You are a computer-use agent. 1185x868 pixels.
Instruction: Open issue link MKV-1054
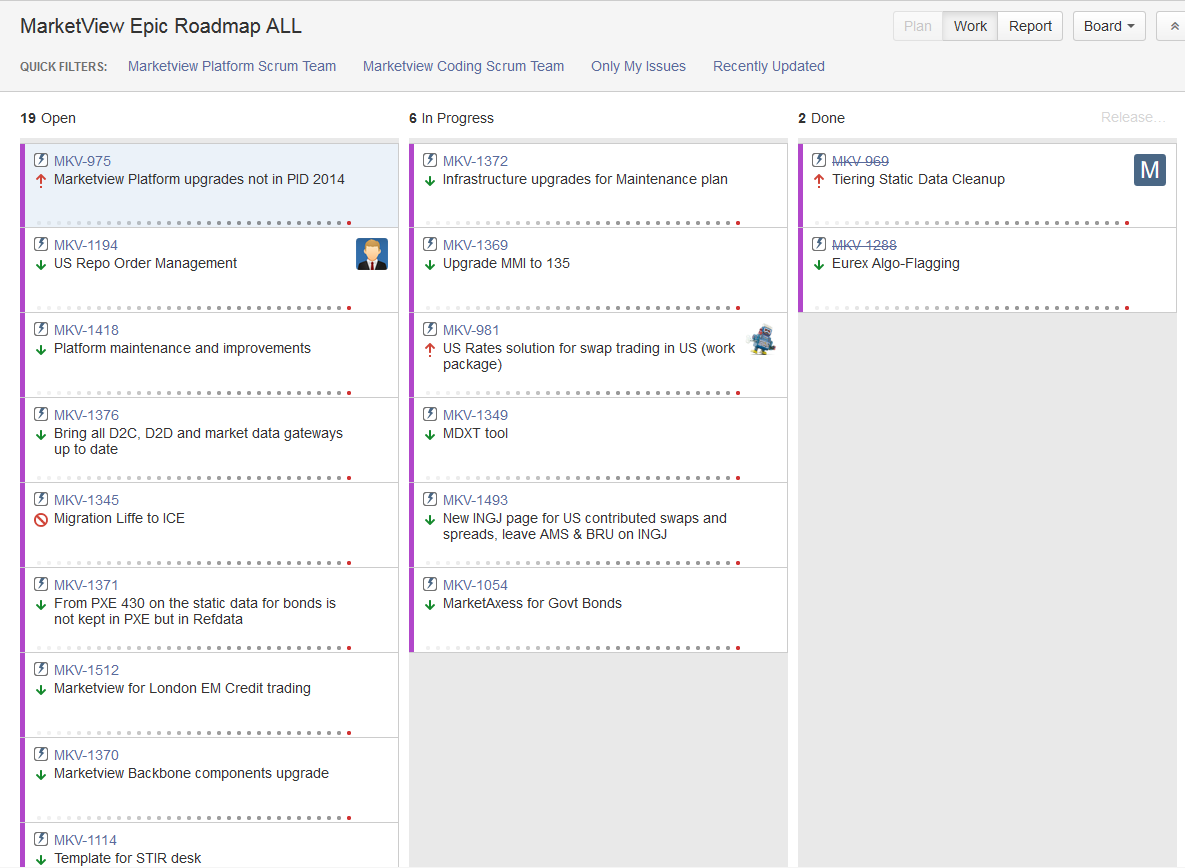click(x=475, y=585)
